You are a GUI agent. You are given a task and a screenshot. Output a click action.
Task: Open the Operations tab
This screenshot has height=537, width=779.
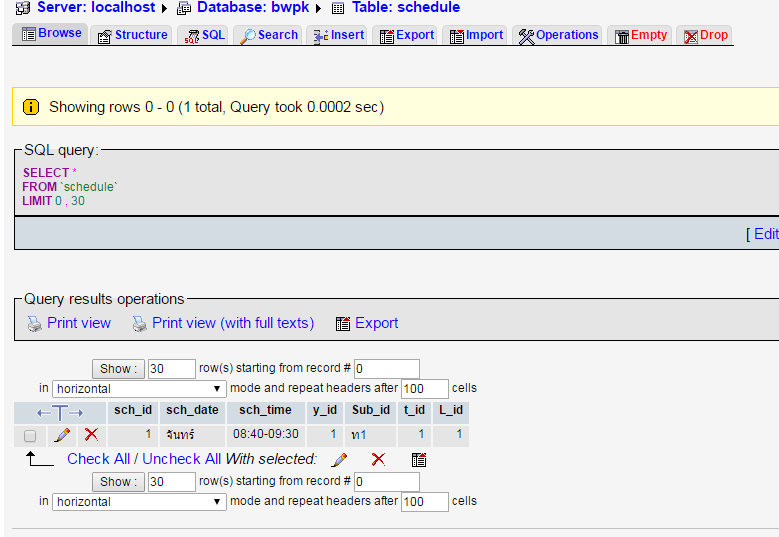(x=558, y=35)
